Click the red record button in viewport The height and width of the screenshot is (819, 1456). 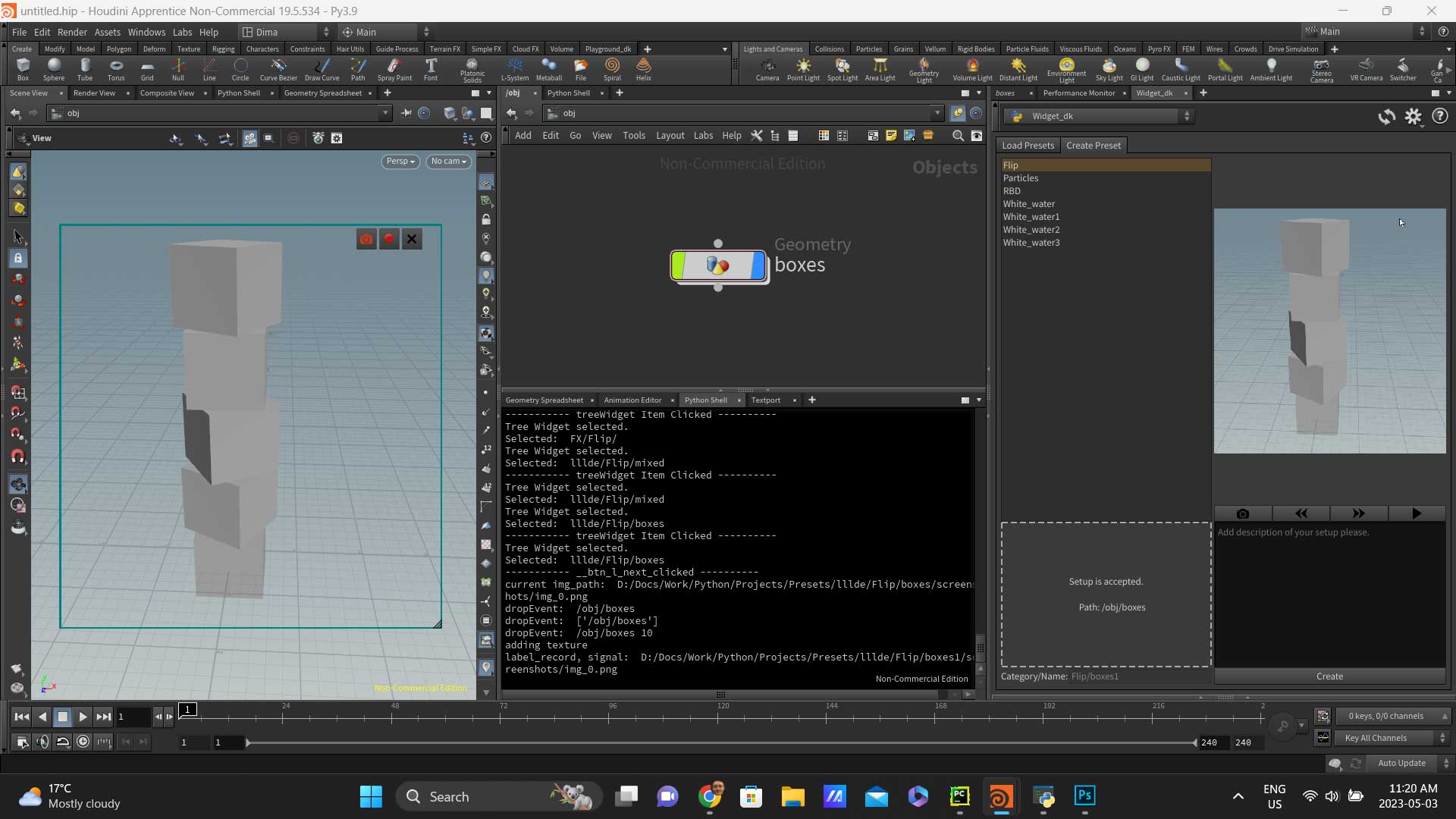point(389,239)
